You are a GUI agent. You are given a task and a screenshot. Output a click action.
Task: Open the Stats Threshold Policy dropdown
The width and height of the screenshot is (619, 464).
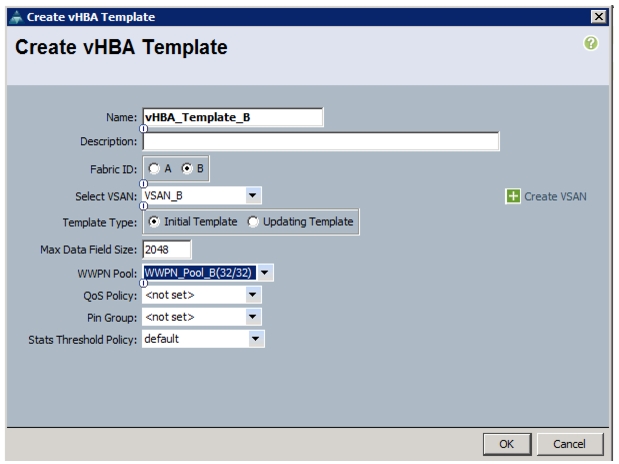point(255,339)
